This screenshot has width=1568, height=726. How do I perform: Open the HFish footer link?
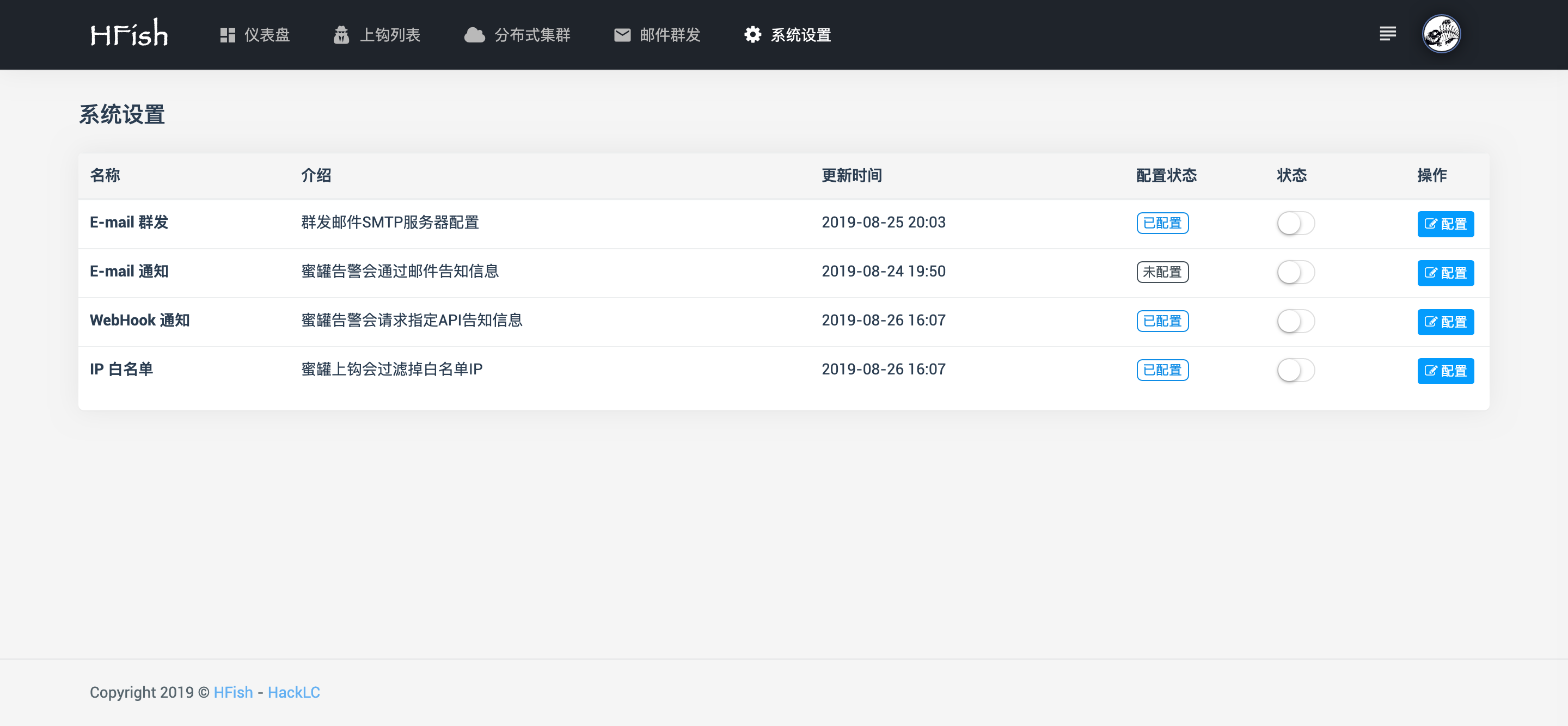pyautogui.click(x=233, y=692)
